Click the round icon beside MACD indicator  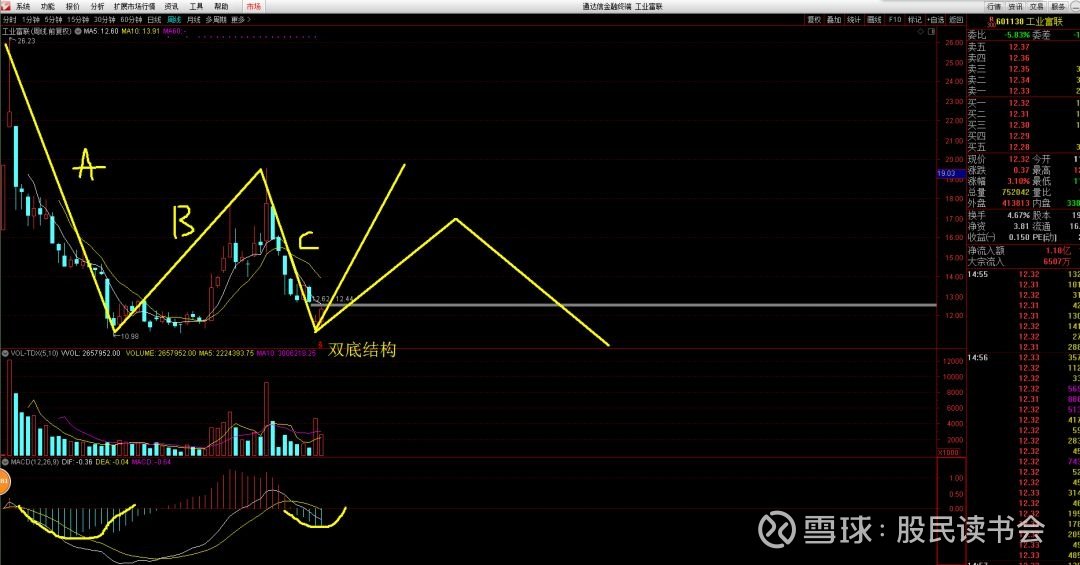click(x=6, y=462)
